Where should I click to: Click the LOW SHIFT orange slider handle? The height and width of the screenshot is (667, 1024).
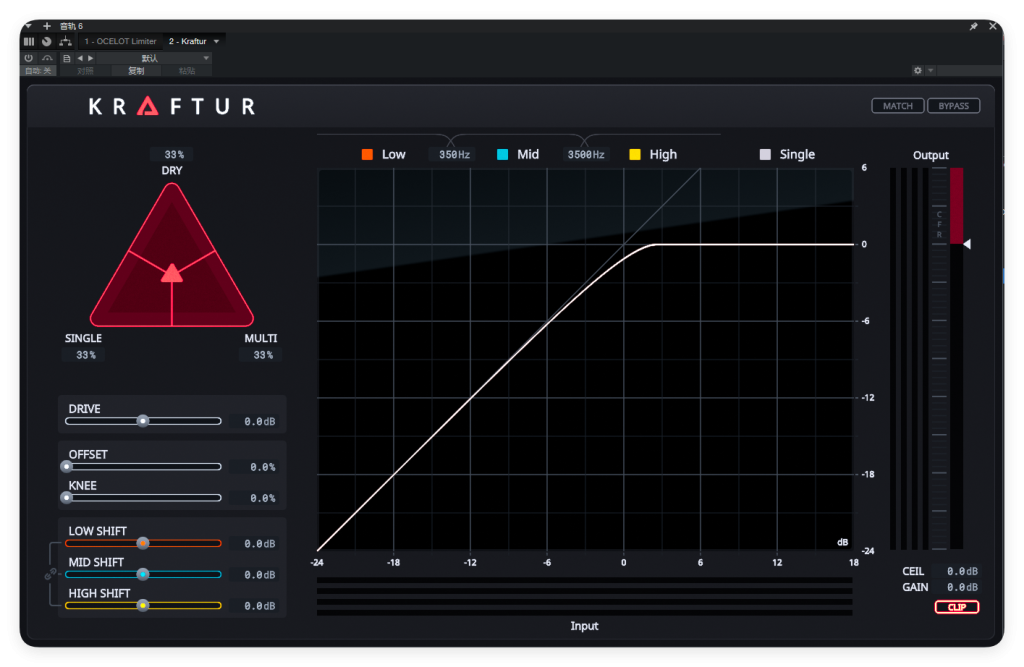point(143,543)
